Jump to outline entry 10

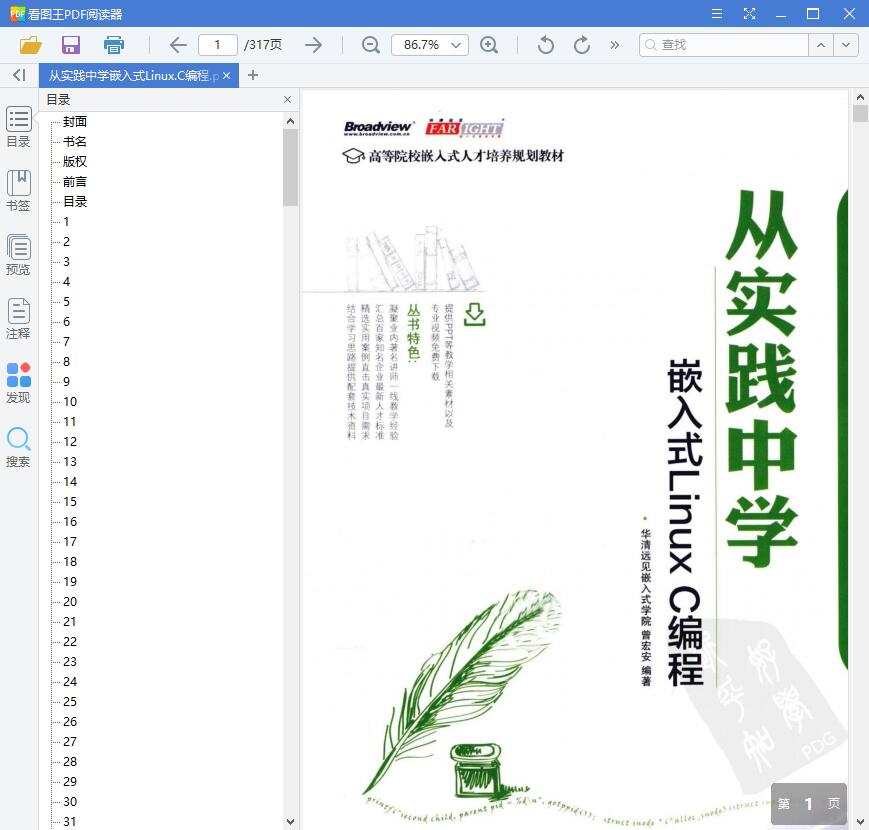(x=70, y=402)
